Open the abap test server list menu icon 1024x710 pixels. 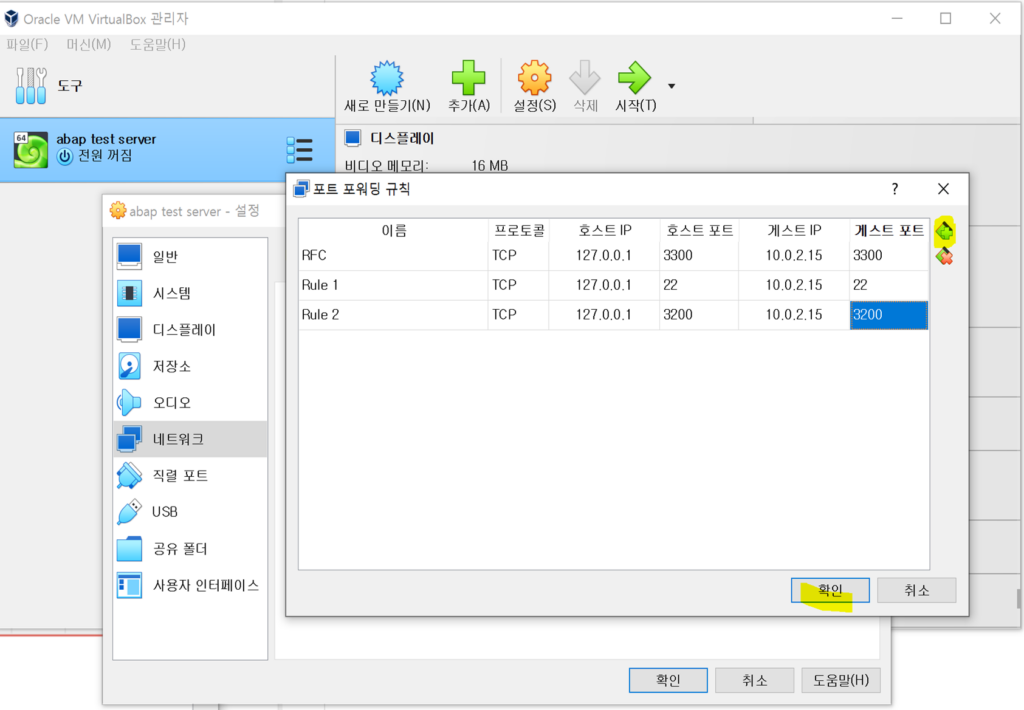click(x=300, y=150)
